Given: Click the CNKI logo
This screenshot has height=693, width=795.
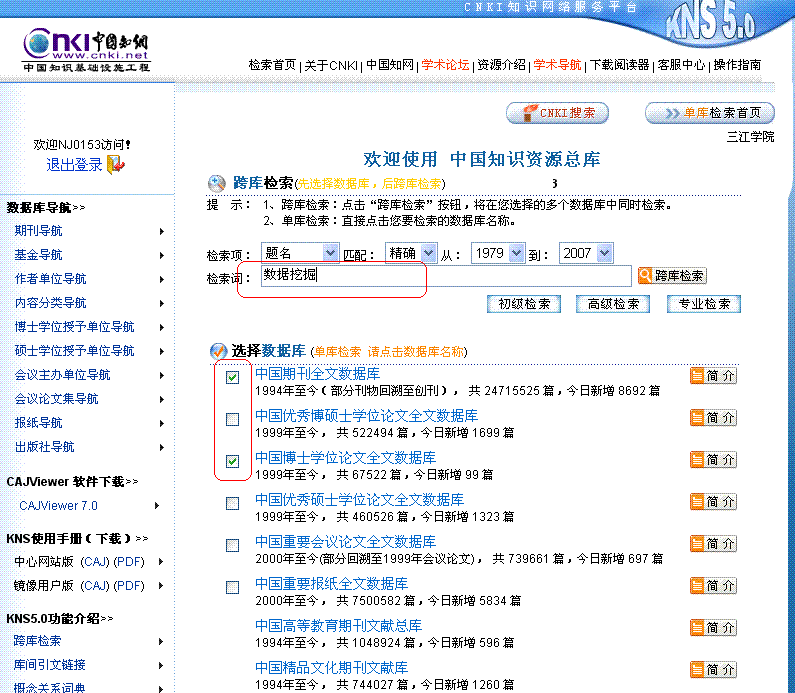Looking at the screenshot, I should coord(86,50).
